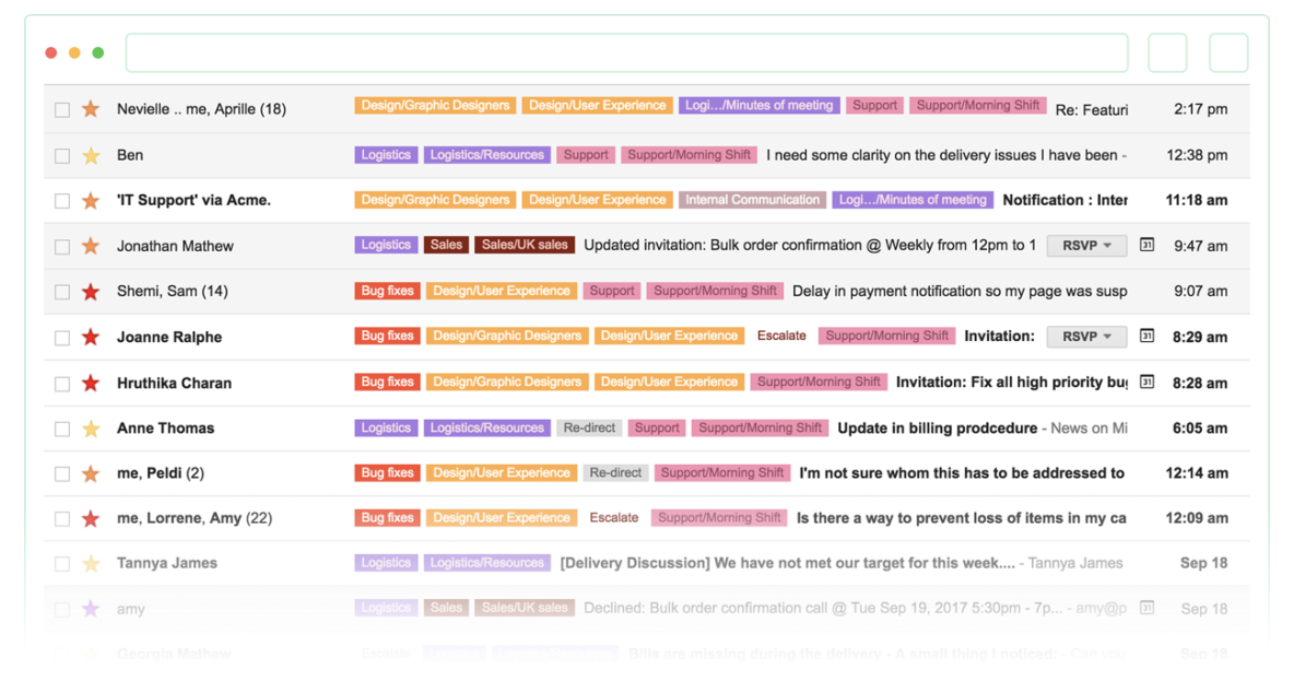
Task: Open RSVP dropdown on Jonathan Mathew's invitation
Action: [1086, 245]
